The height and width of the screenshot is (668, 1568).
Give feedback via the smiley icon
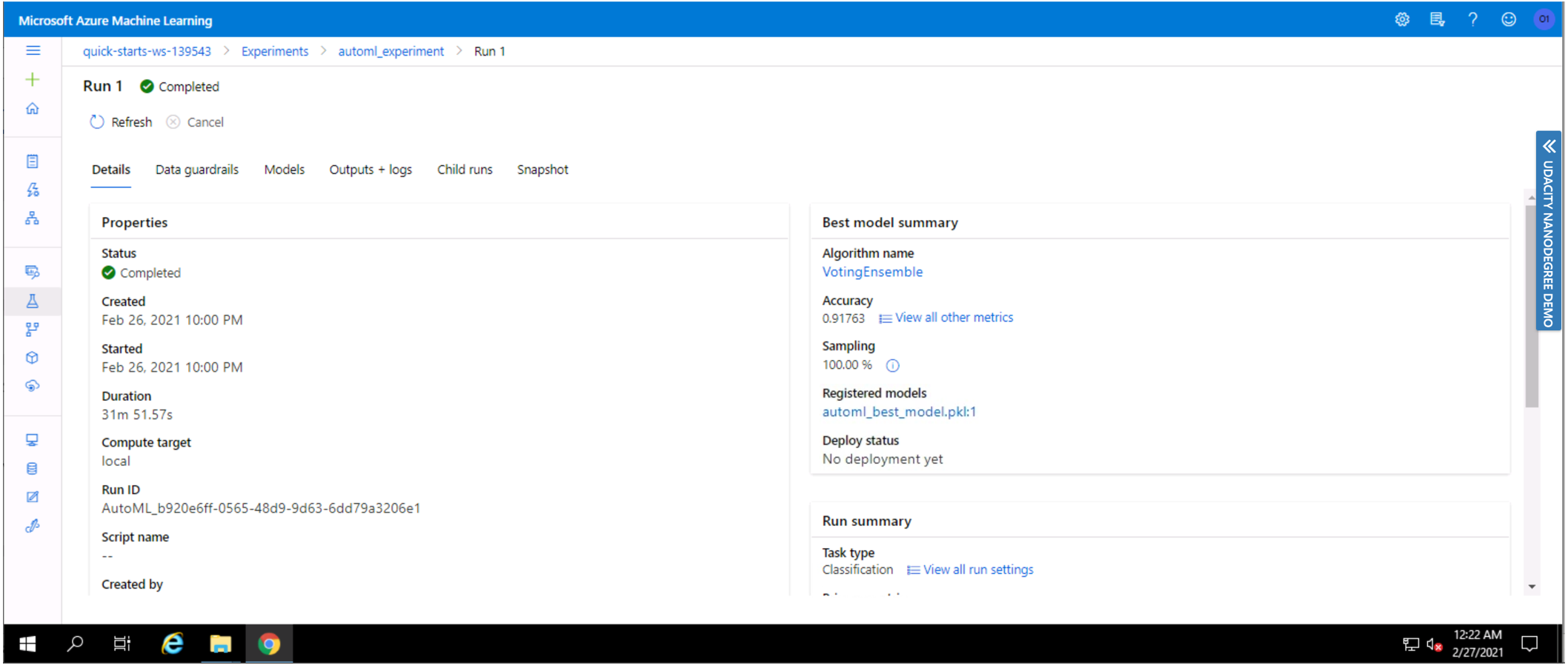[1509, 19]
